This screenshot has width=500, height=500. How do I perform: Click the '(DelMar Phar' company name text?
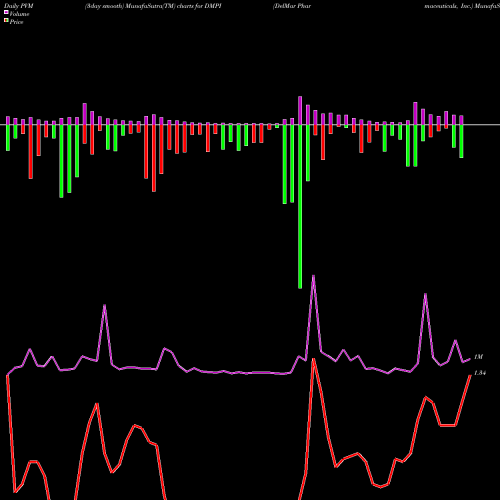click(x=292, y=6)
